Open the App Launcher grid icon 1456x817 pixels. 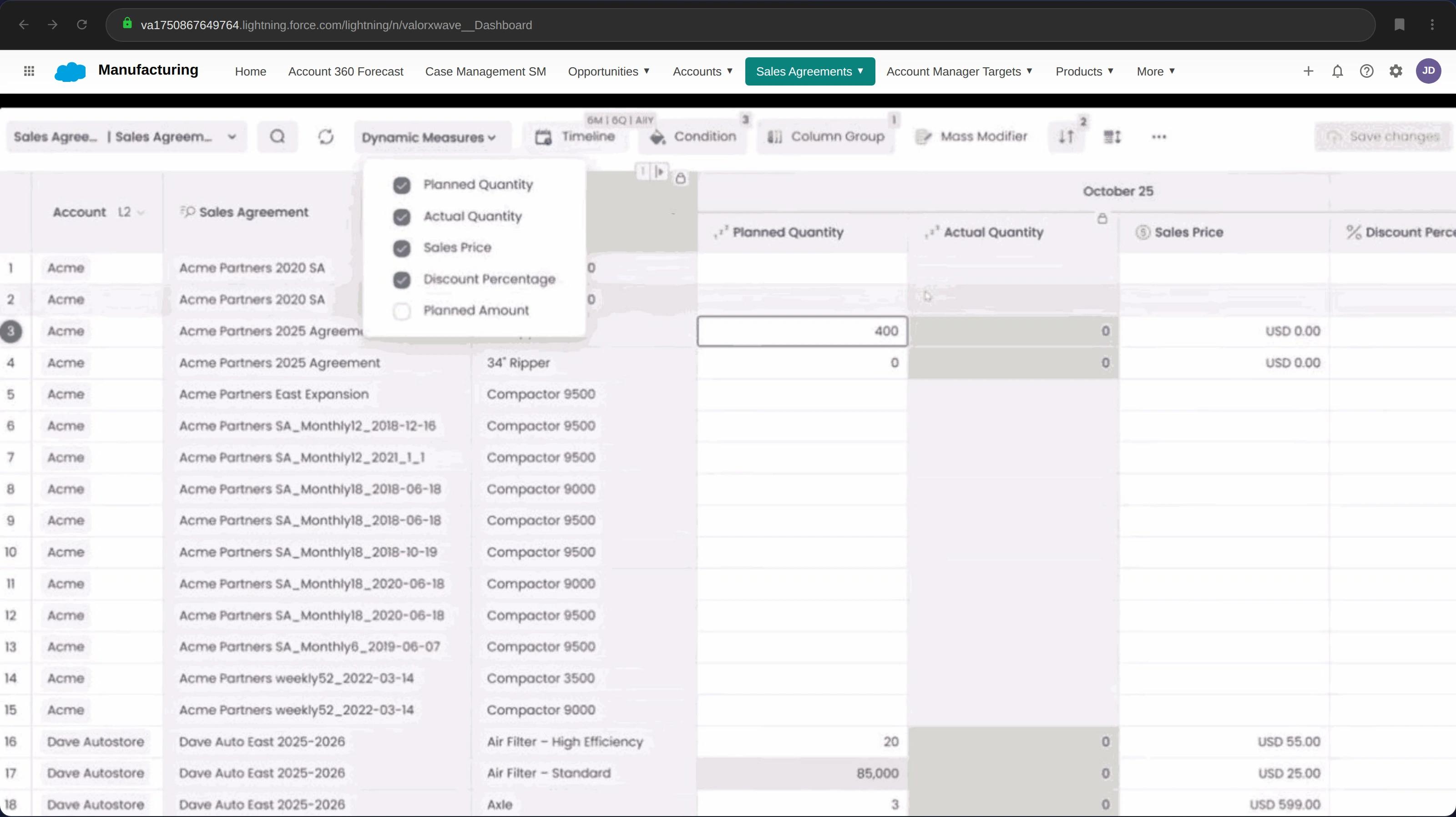[x=29, y=71]
